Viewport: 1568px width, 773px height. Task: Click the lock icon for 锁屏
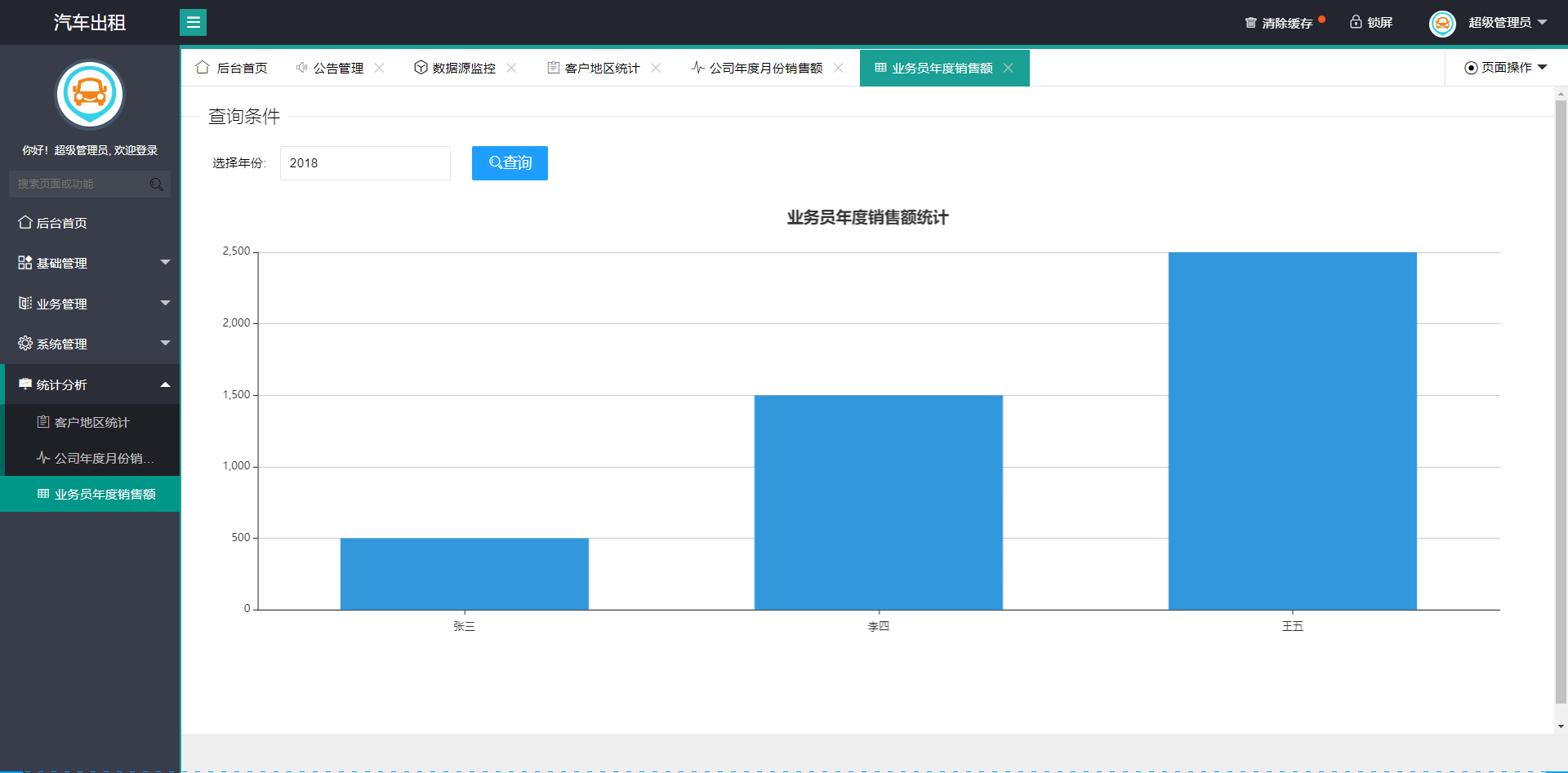tap(1356, 22)
